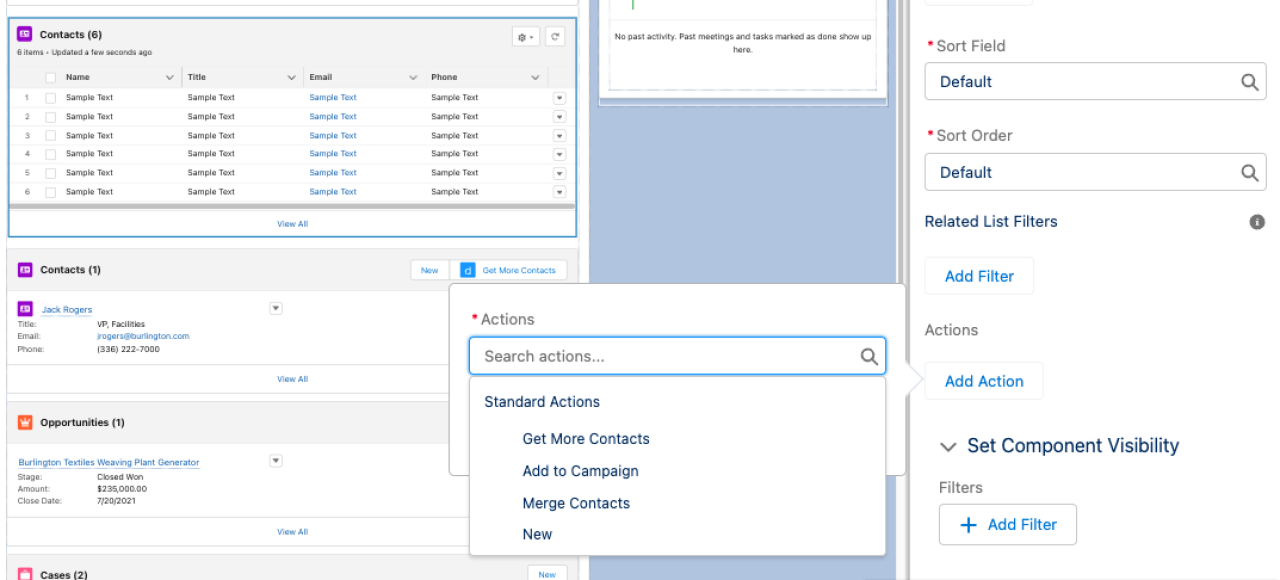Screen dimensions: 1280x580
Task: Collapse the Set Component Visibility section
Action: coord(948,446)
